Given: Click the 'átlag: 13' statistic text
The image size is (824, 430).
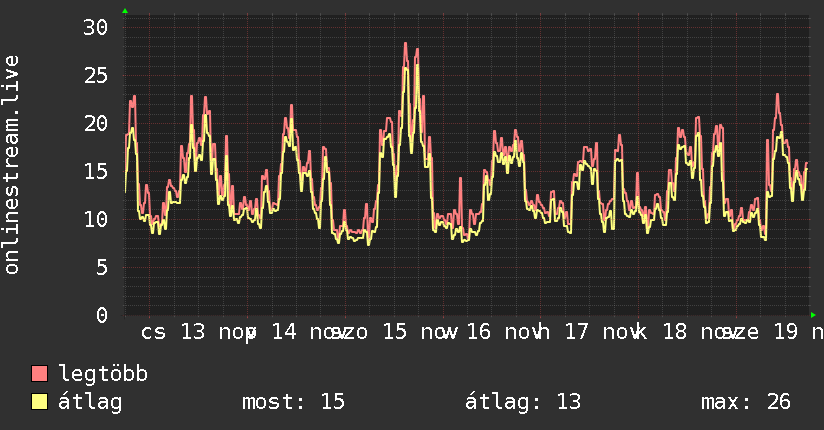Looking at the screenshot, I should [x=523, y=402].
